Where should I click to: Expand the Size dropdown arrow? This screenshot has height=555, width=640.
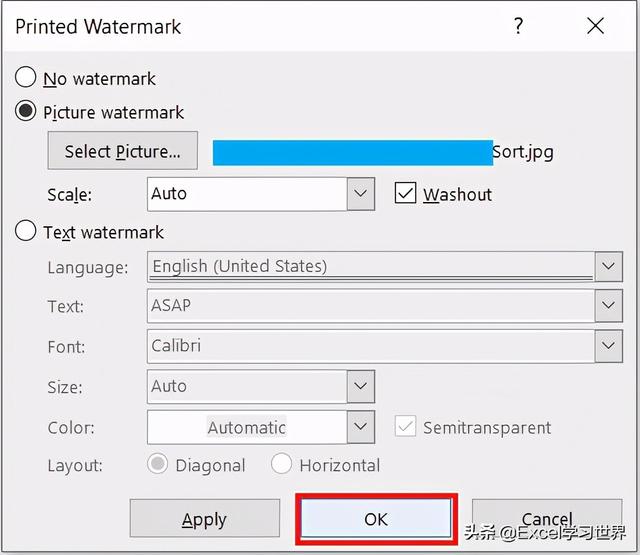(x=361, y=386)
